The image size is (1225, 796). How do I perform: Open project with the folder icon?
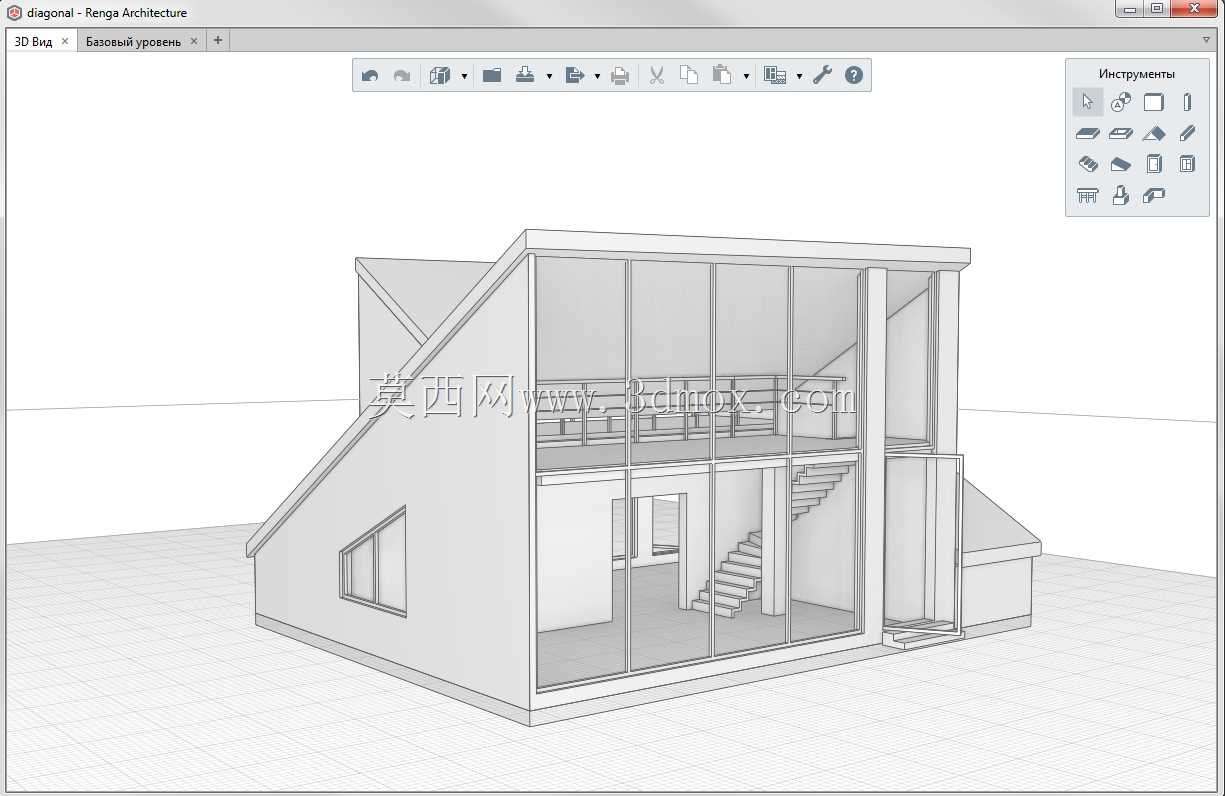click(x=492, y=75)
